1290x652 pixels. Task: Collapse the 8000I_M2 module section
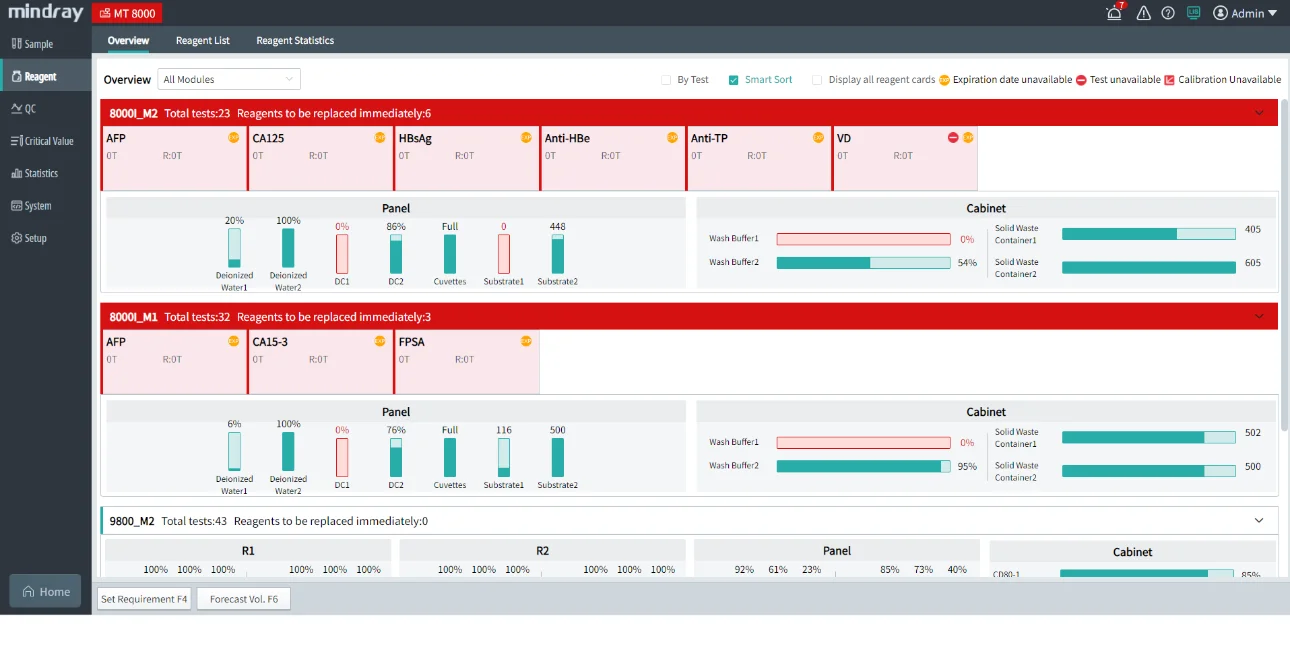pos(1259,113)
